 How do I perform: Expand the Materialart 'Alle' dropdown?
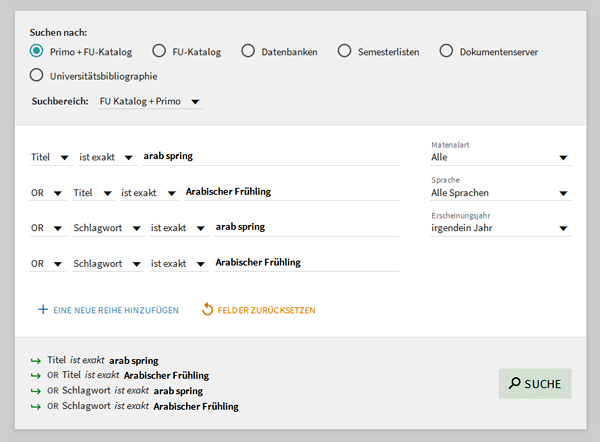(x=501, y=157)
